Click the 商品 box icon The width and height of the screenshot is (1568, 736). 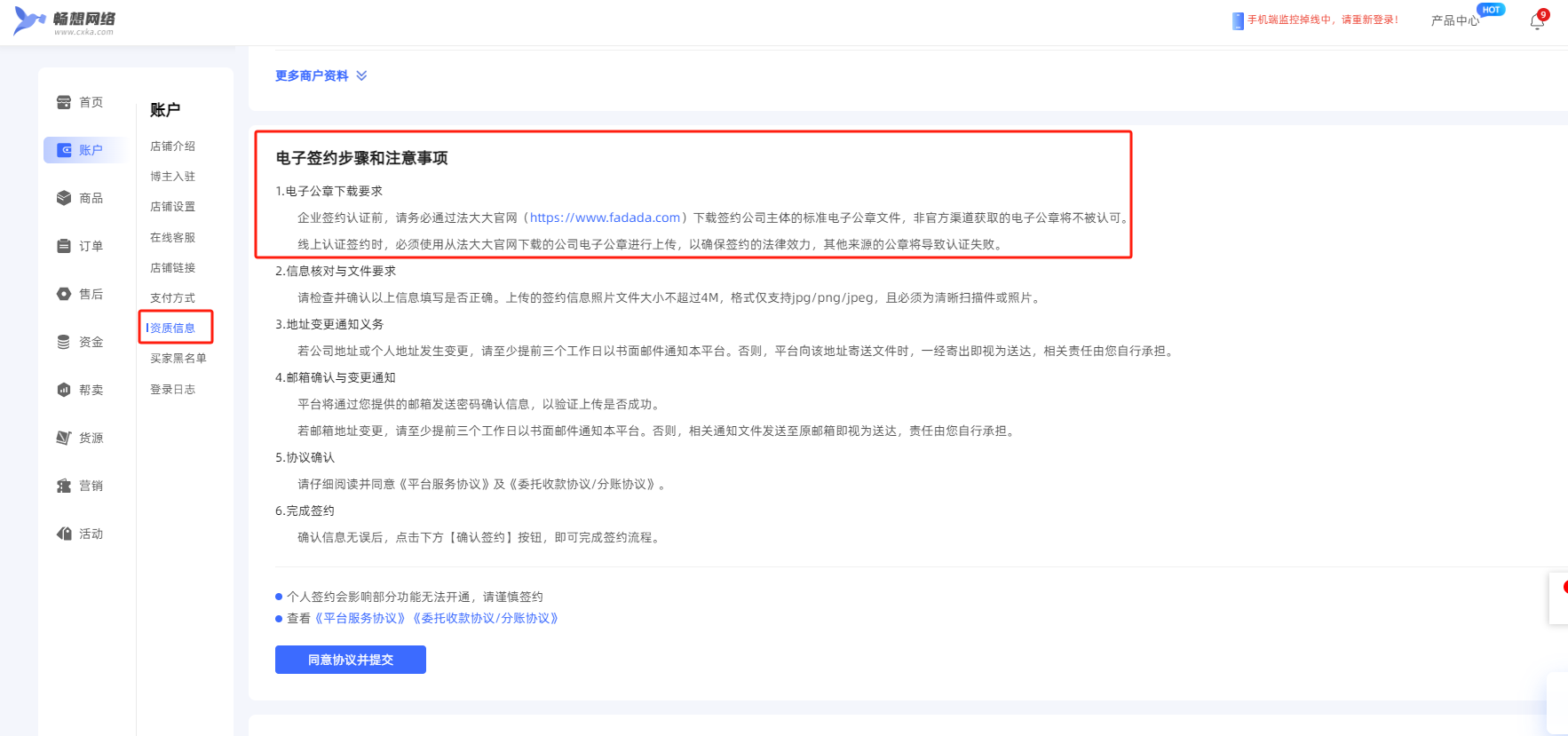coord(64,198)
